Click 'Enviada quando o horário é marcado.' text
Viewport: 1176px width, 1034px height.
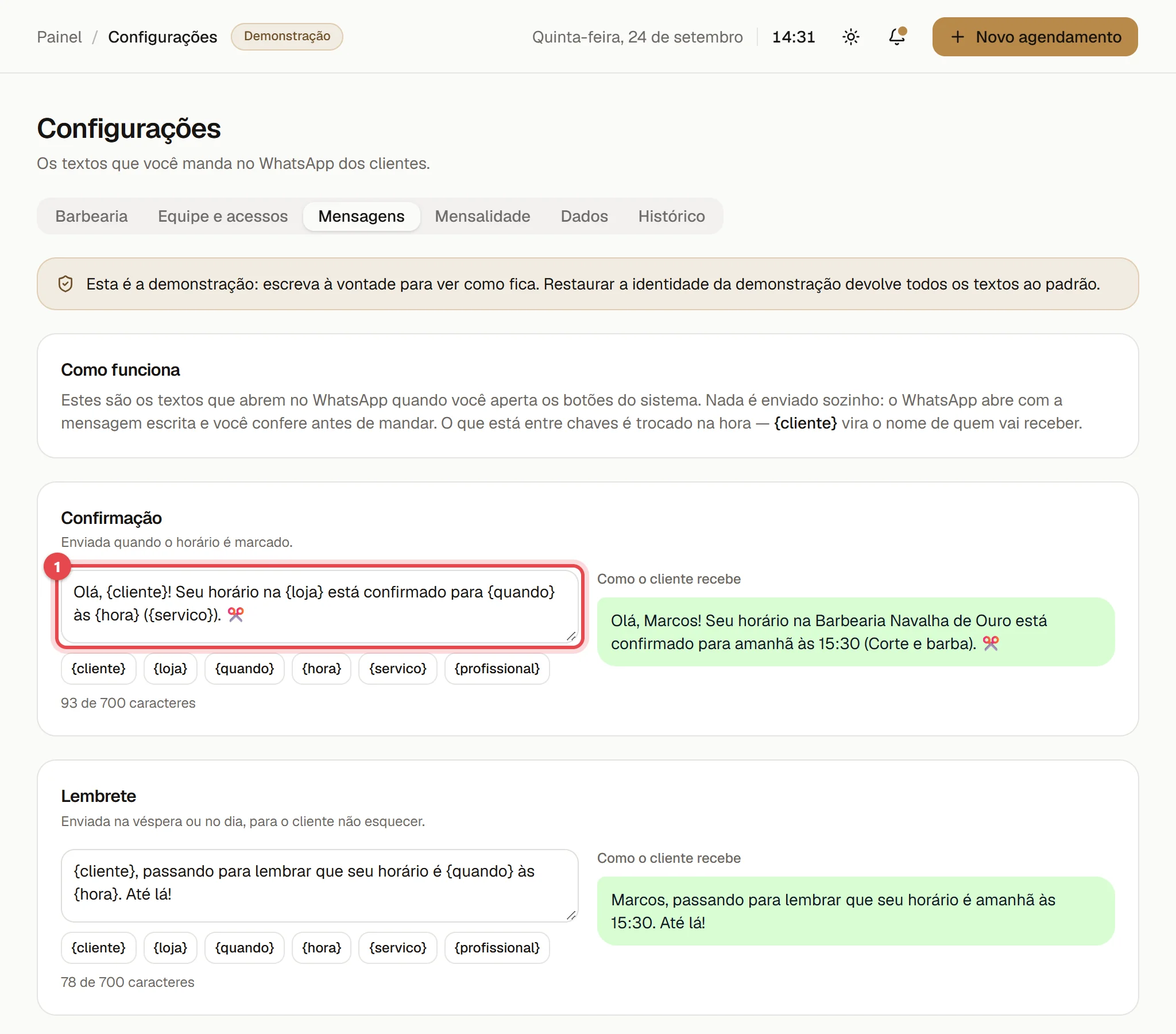pyautogui.click(x=177, y=542)
